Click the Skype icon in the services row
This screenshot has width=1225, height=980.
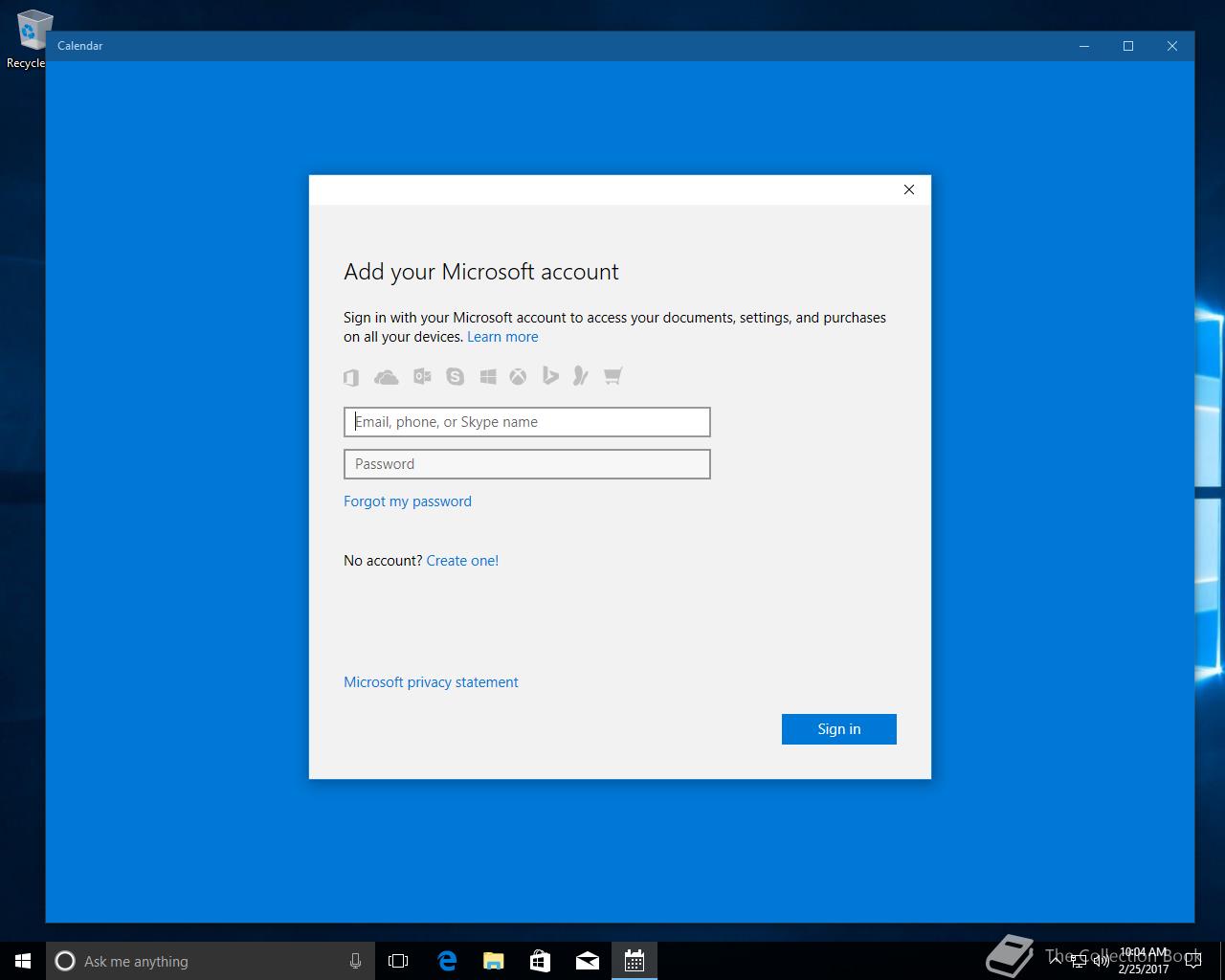456,377
